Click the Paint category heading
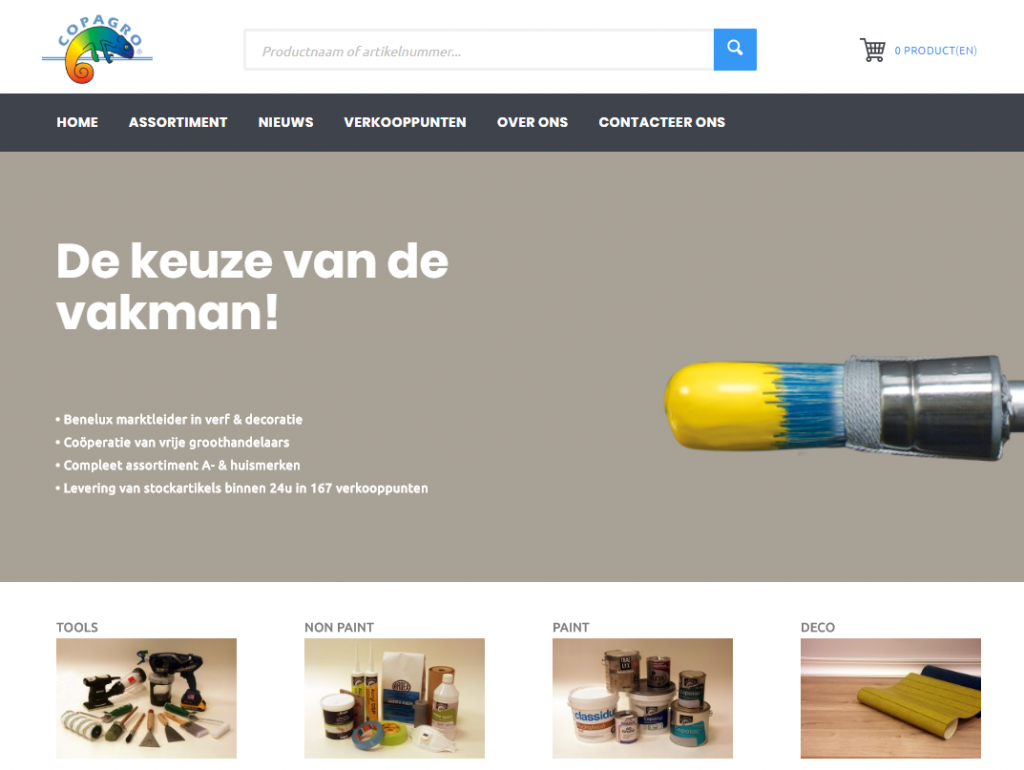The image size is (1024, 770). pyautogui.click(x=571, y=627)
